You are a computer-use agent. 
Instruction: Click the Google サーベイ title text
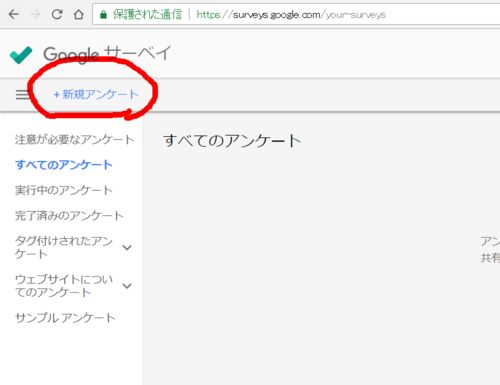[107, 54]
